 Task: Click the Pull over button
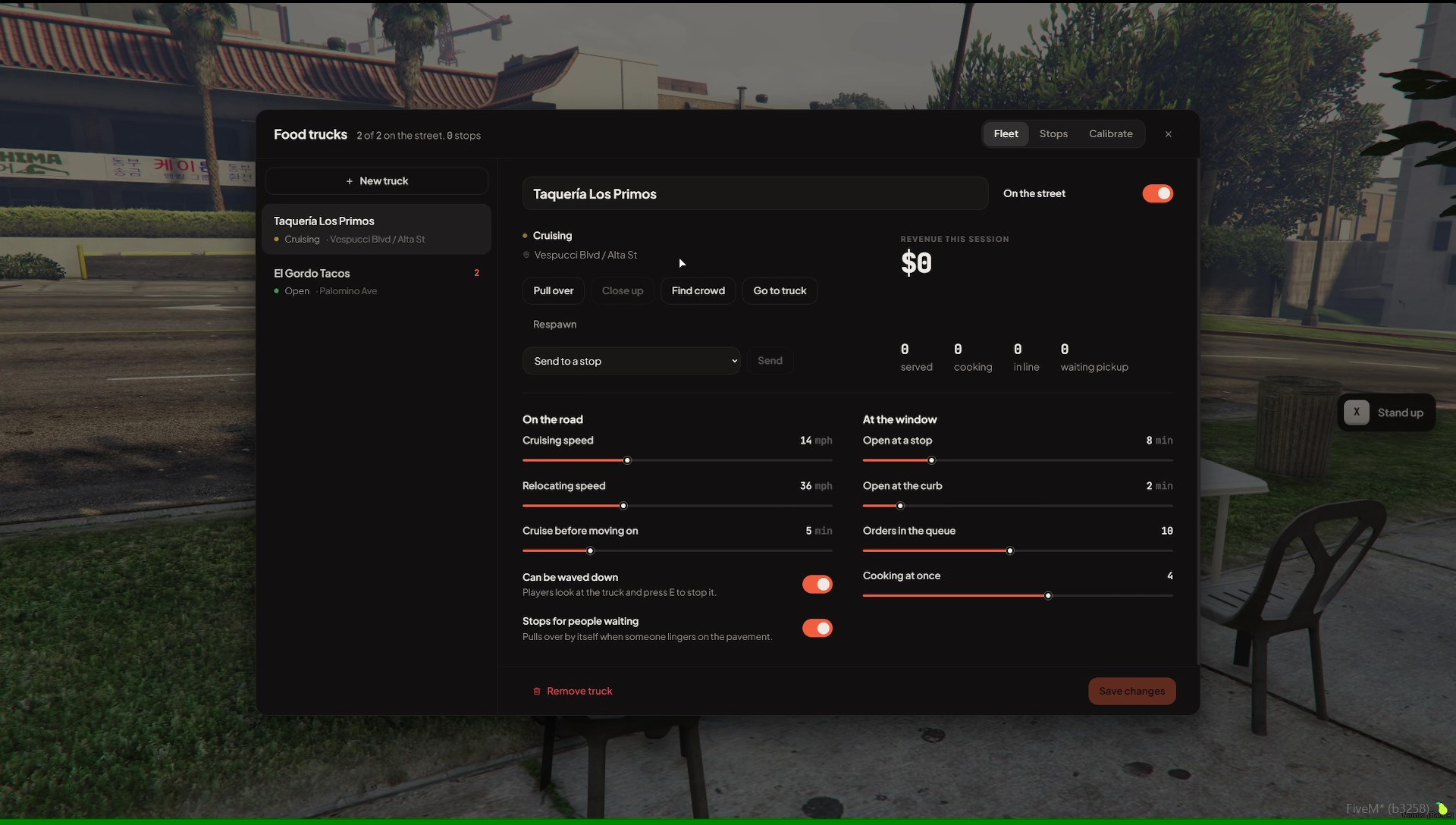click(x=554, y=291)
